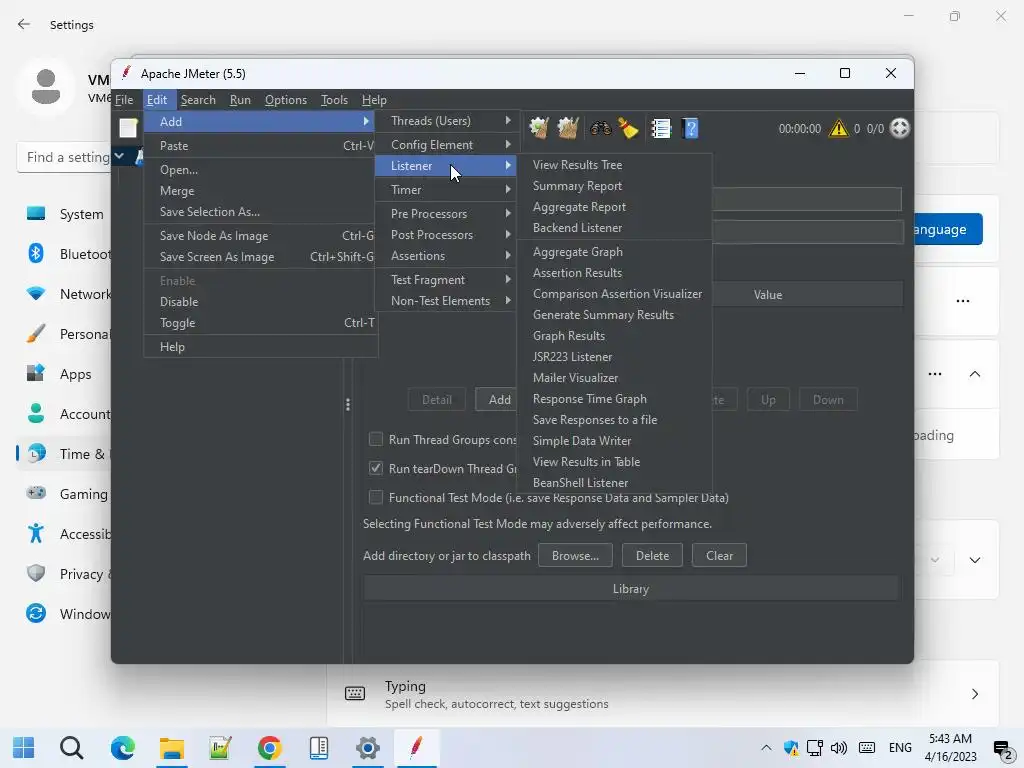Open the notification center icon

tap(1002, 748)
